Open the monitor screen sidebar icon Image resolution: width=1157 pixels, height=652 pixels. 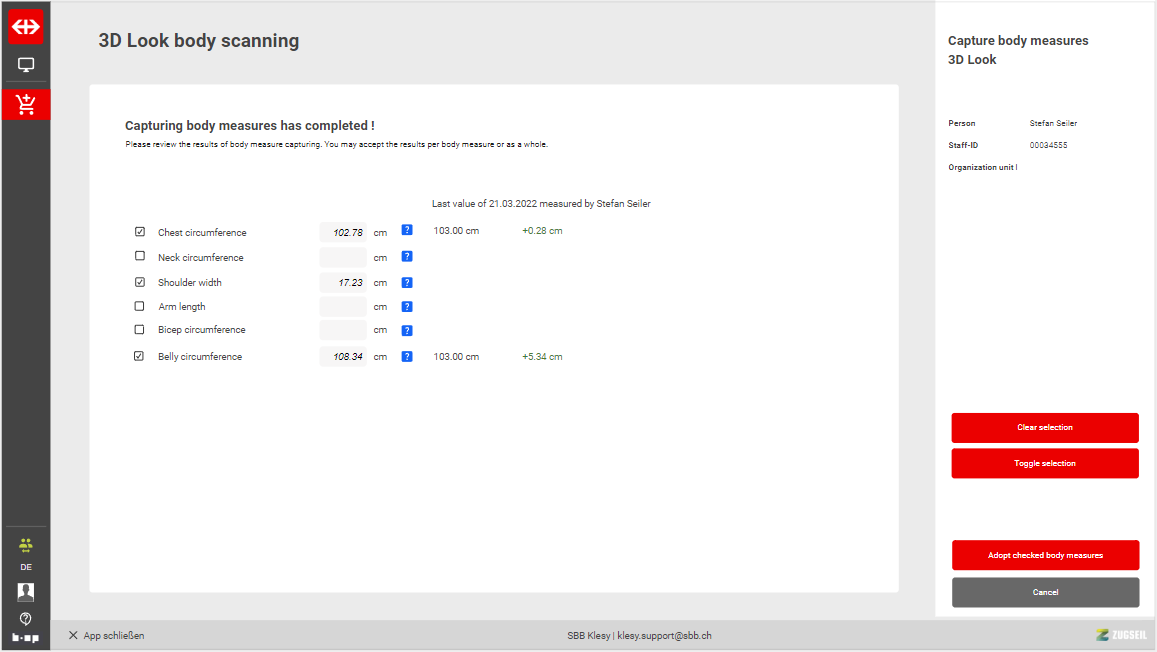26,65
